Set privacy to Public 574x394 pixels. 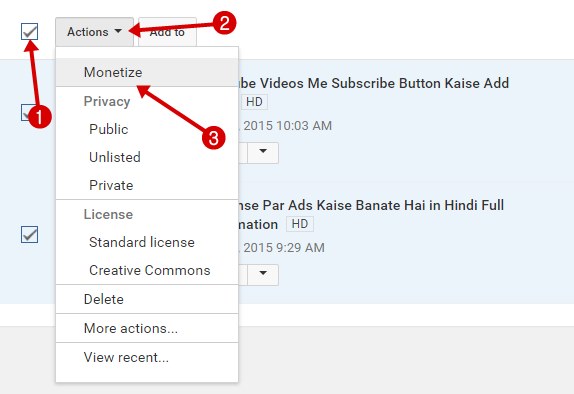click(147, 129)
